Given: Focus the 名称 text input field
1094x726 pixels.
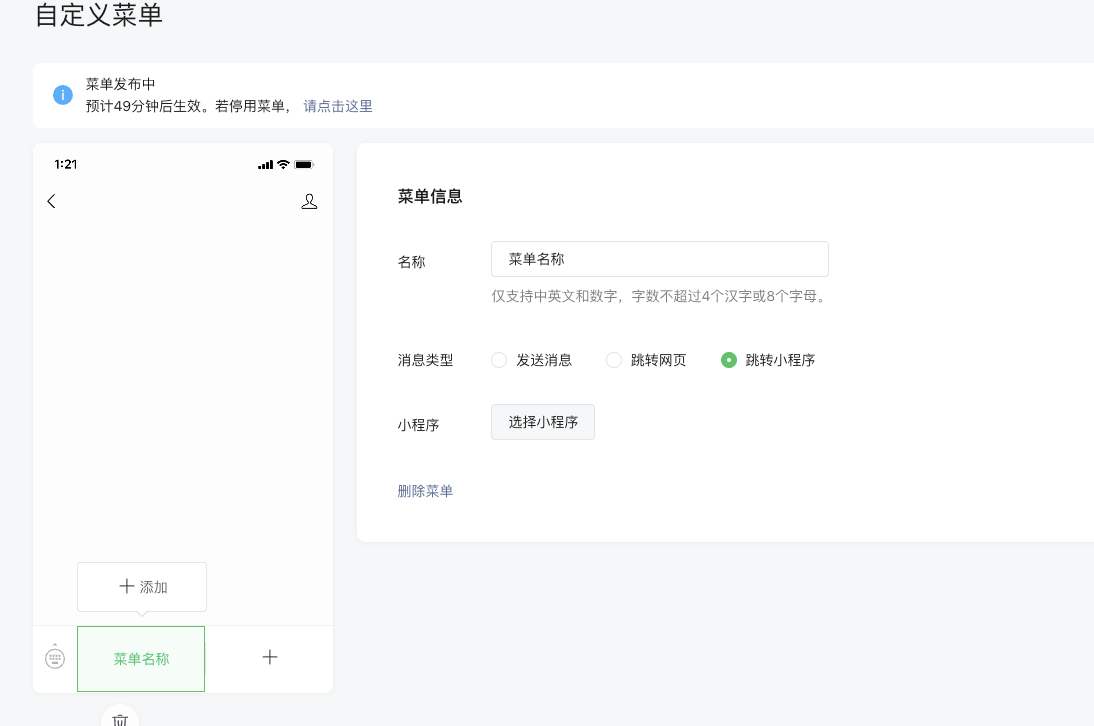Looking at the screenshot, I should [x=660, y=259].
